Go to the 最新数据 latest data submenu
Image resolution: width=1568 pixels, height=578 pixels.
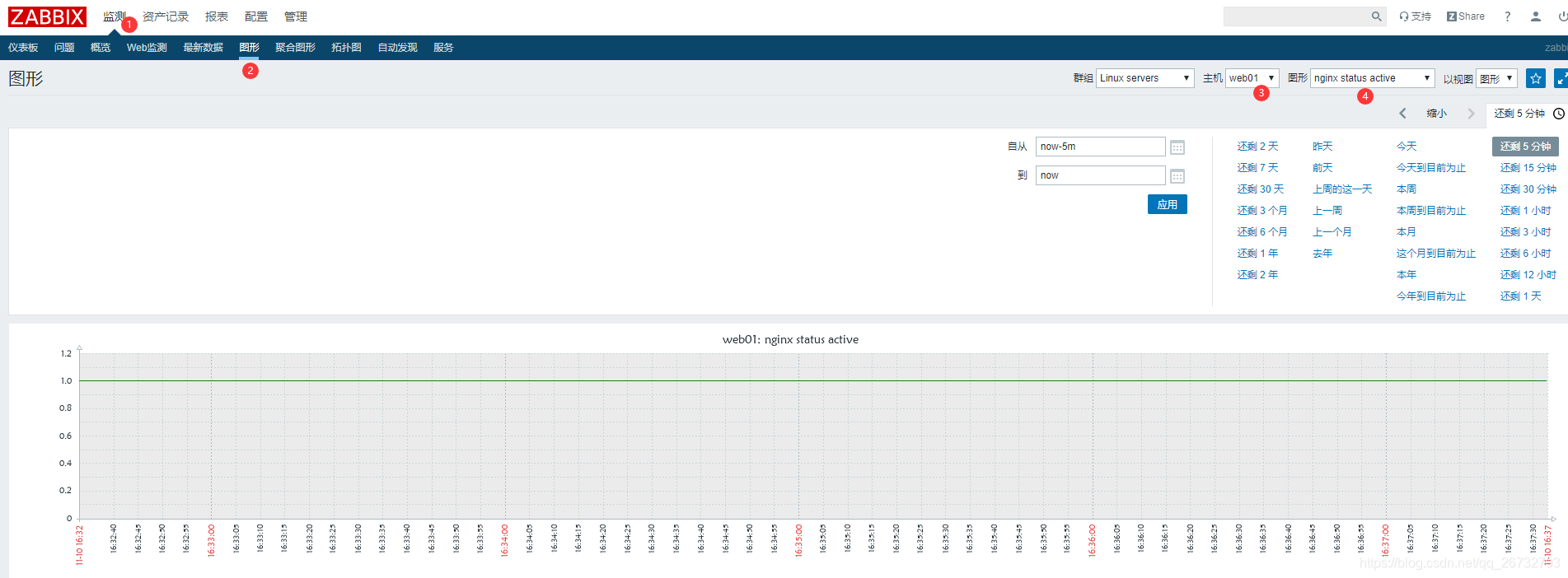[x=203, y=48]
